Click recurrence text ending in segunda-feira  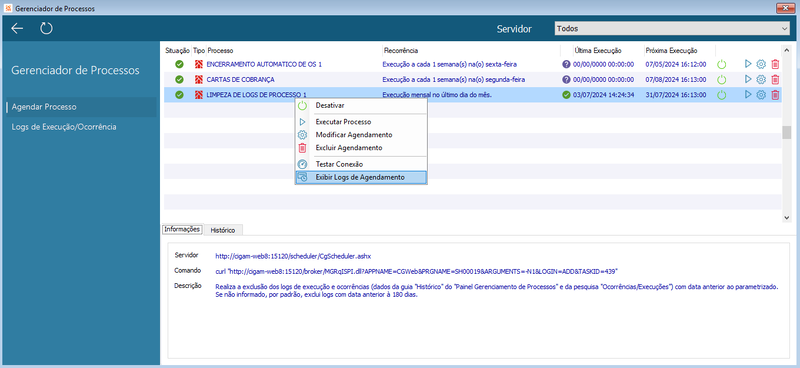(x=454, y=80)
